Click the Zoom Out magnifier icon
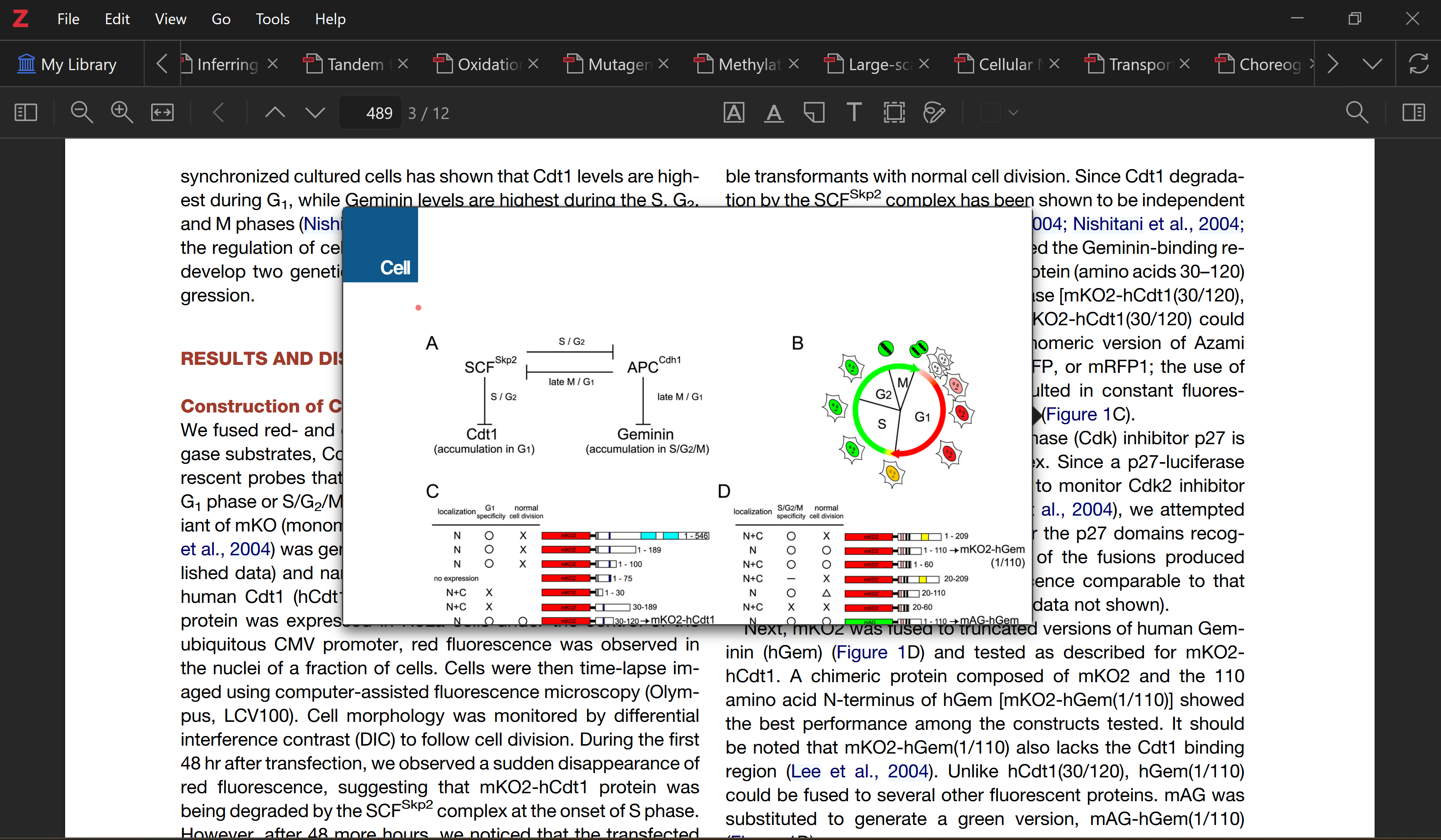Viewport: 1441px width, 840px height. click(x=81, y=113)
